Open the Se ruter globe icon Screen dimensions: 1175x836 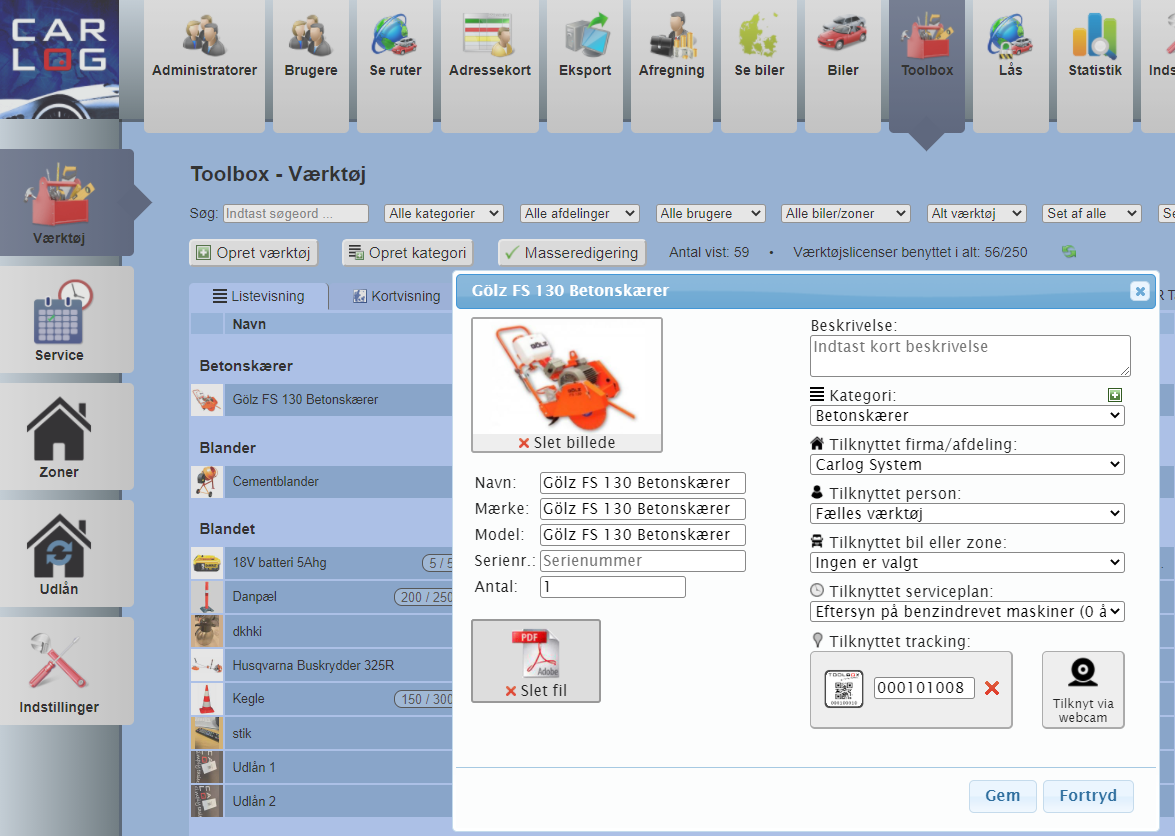coord(395,34)
